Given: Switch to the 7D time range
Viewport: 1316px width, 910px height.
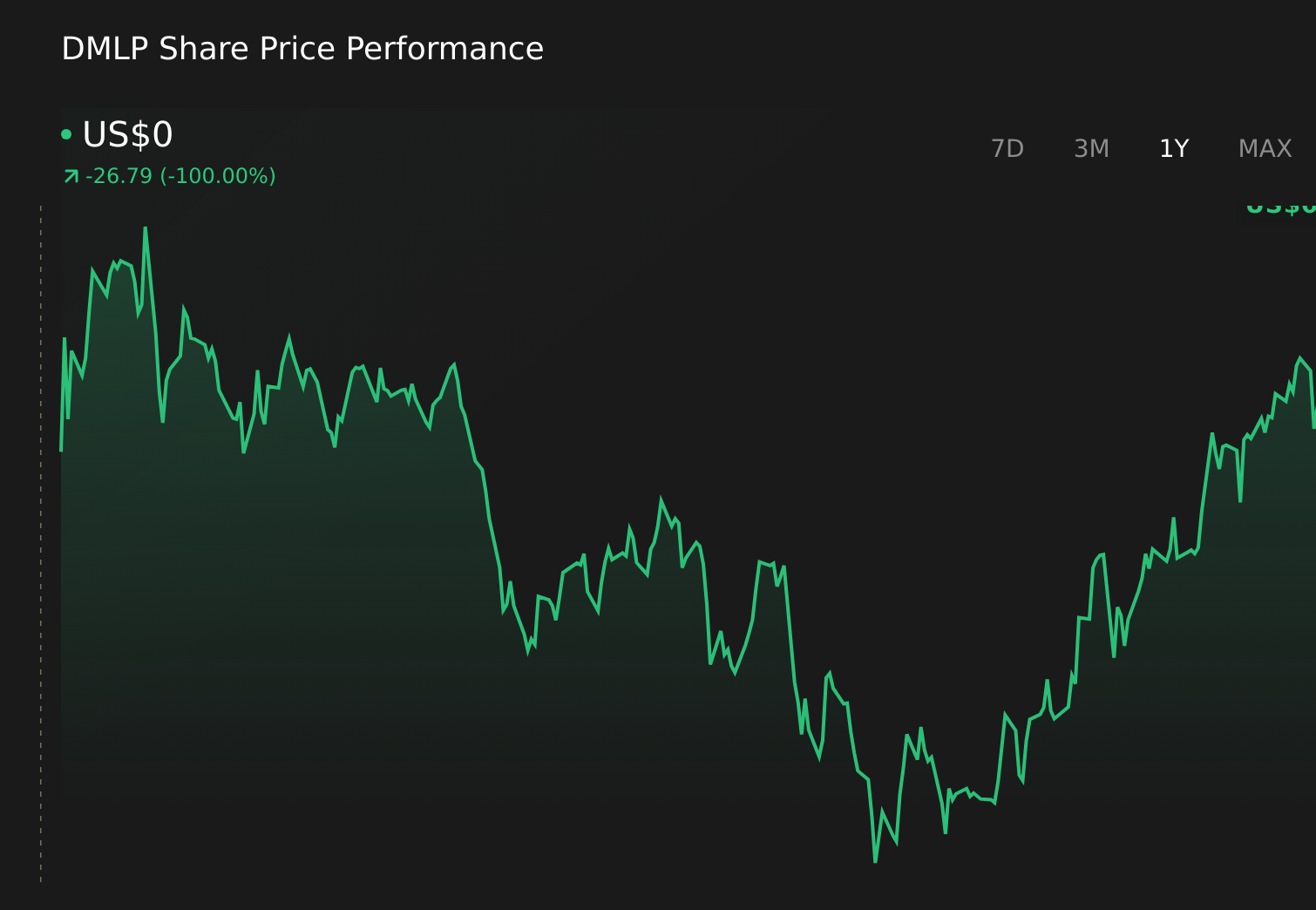Looking at the screenshot, I should coord(1007,149).
